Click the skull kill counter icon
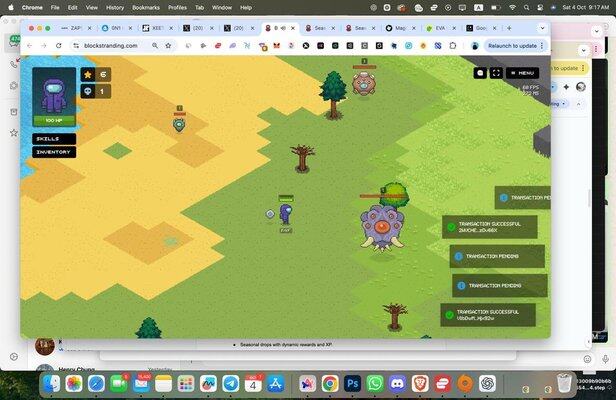Screen dimensions: 616x400 pos(87,92)
